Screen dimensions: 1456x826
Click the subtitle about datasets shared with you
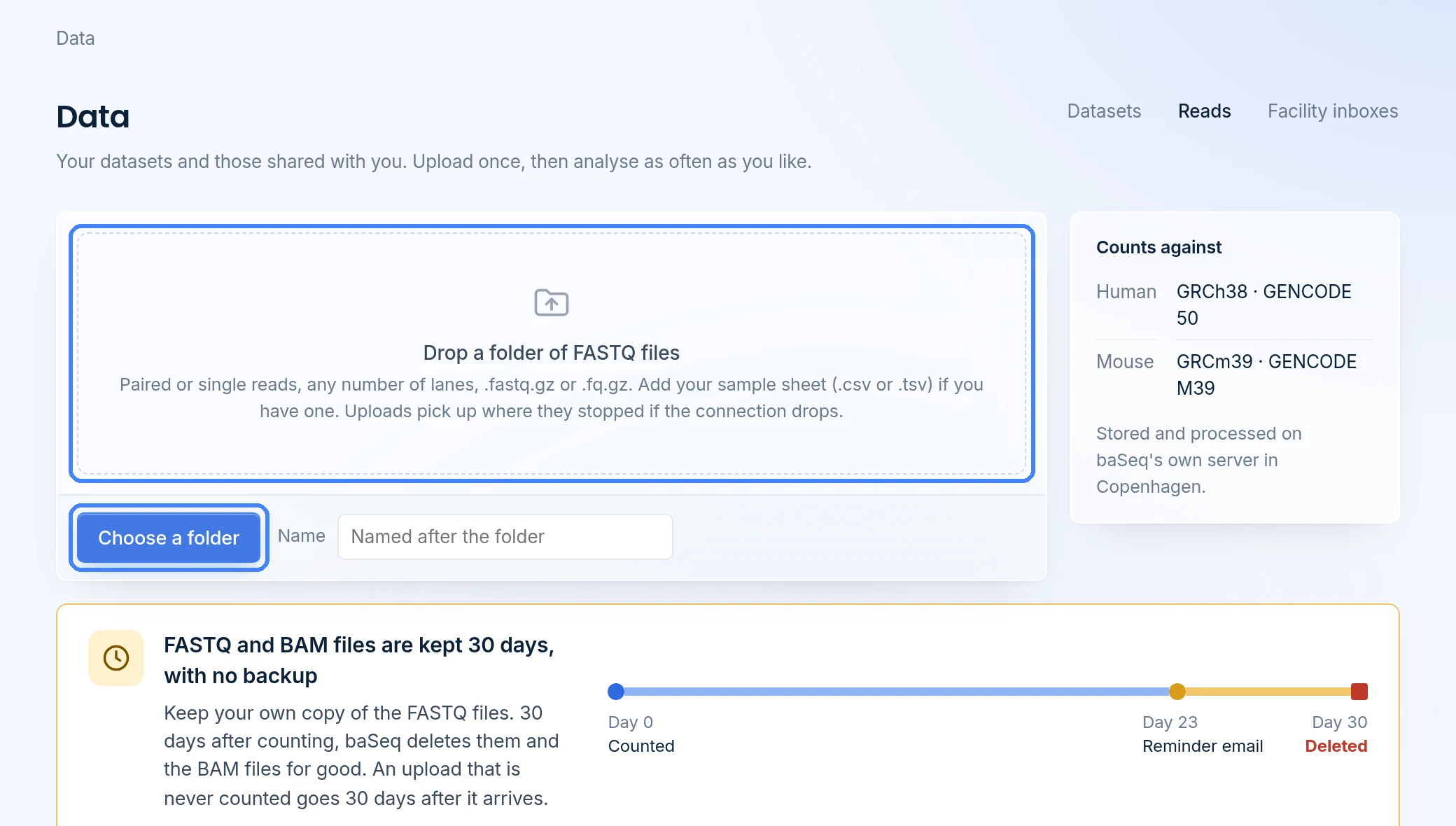coord(434,162)
